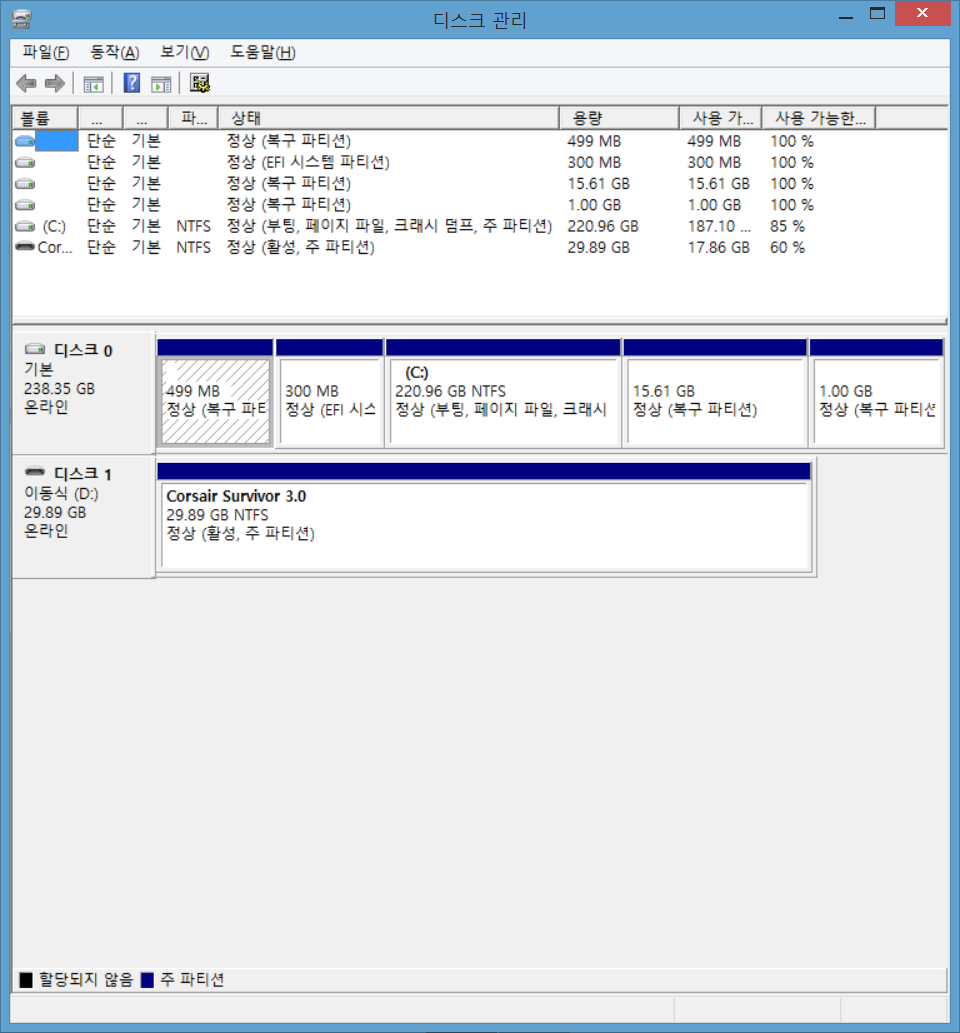Click the disk settings toolbar icon

[x=200, y=84]
